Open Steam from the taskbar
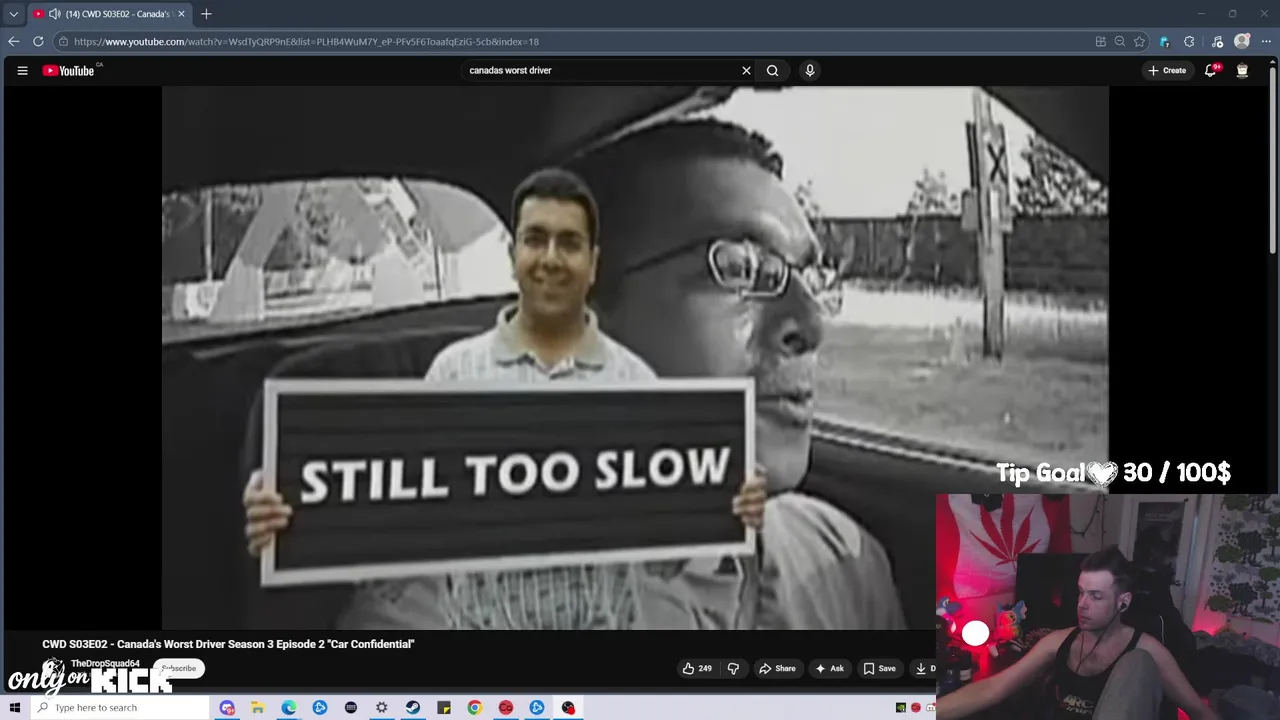Screen dimensions: 1280x720 (x=412, y=707)
